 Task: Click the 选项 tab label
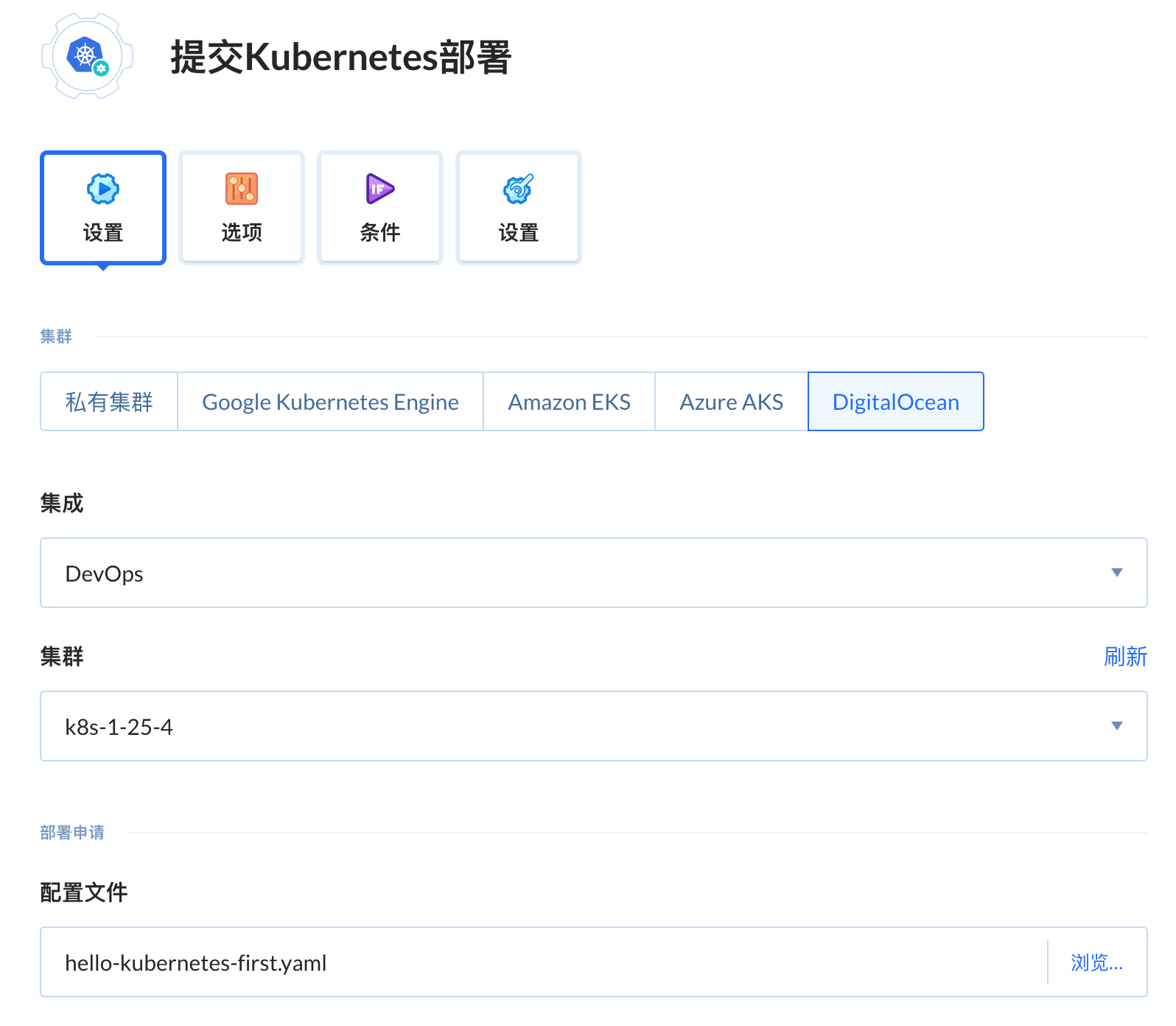[242, 233]
